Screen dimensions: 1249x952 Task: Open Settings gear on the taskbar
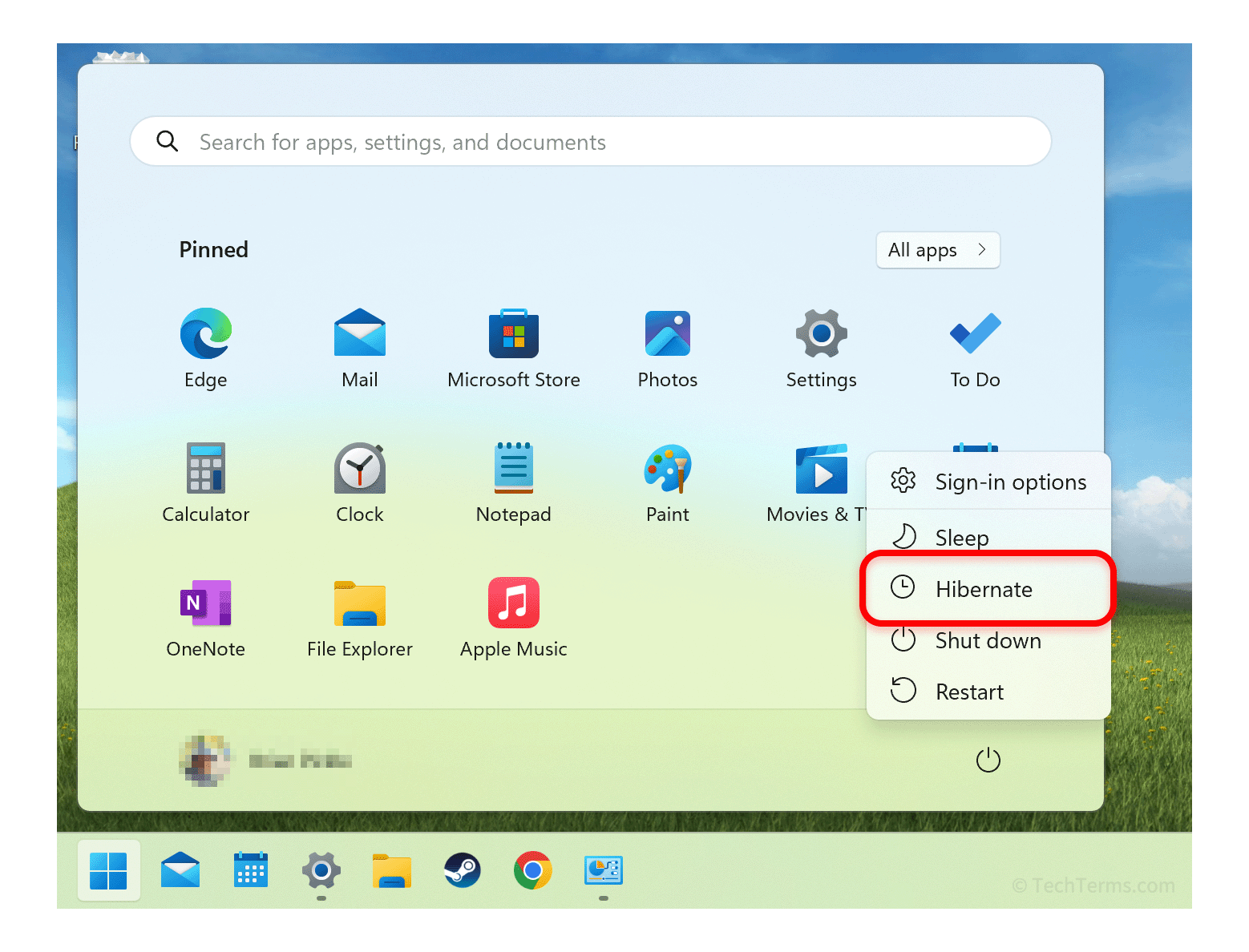321,870
